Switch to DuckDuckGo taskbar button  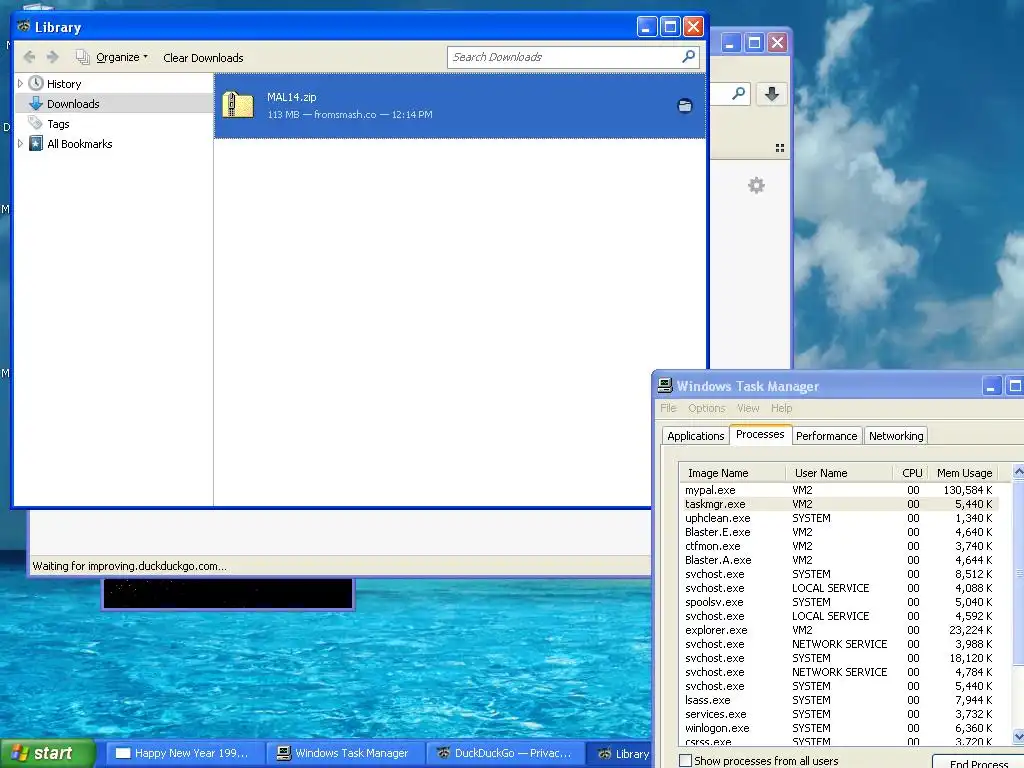coord(505,754)
